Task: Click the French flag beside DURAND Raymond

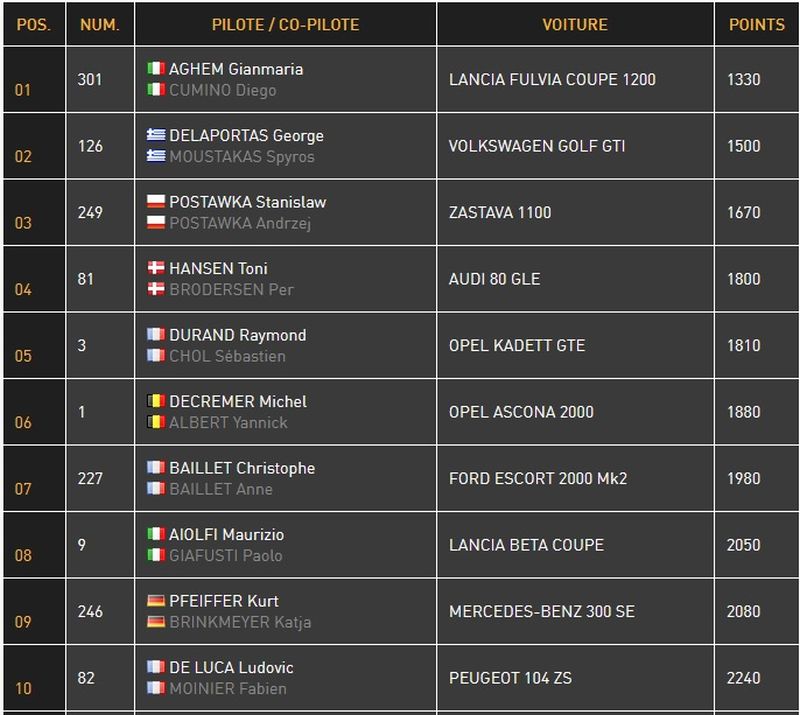Action: (x=155, y=335)
